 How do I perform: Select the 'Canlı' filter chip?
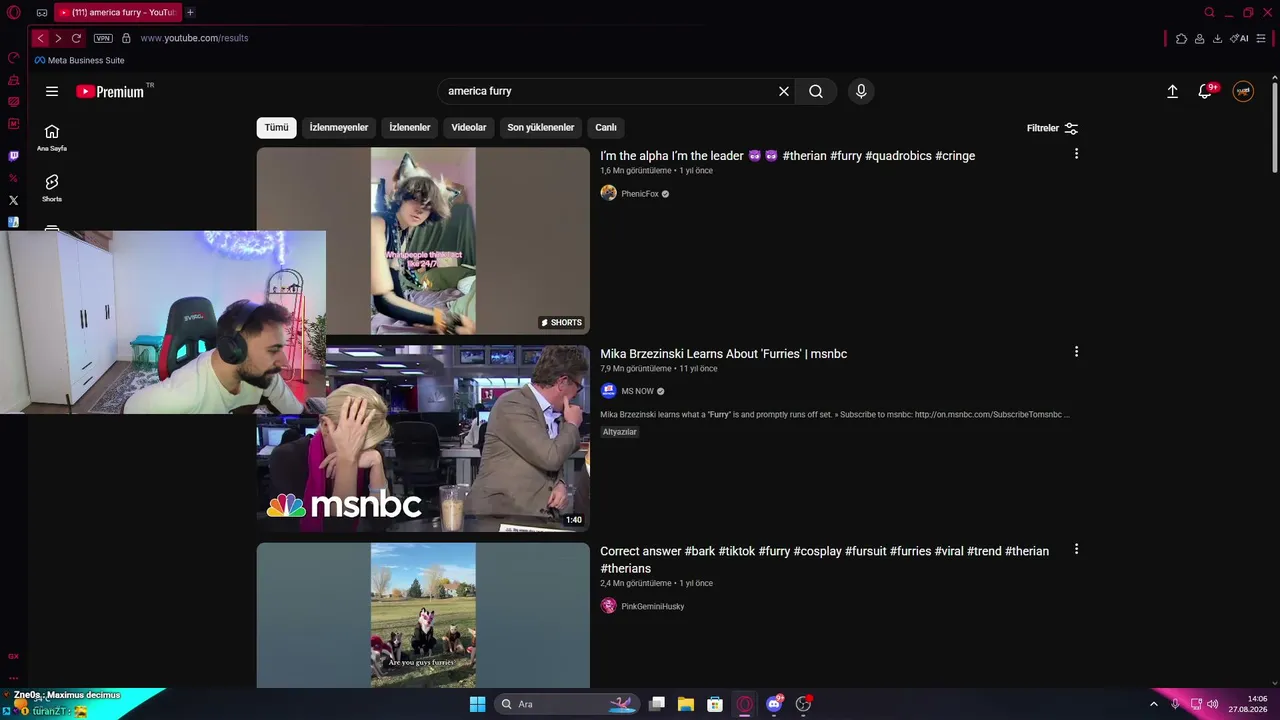[606, 128]
